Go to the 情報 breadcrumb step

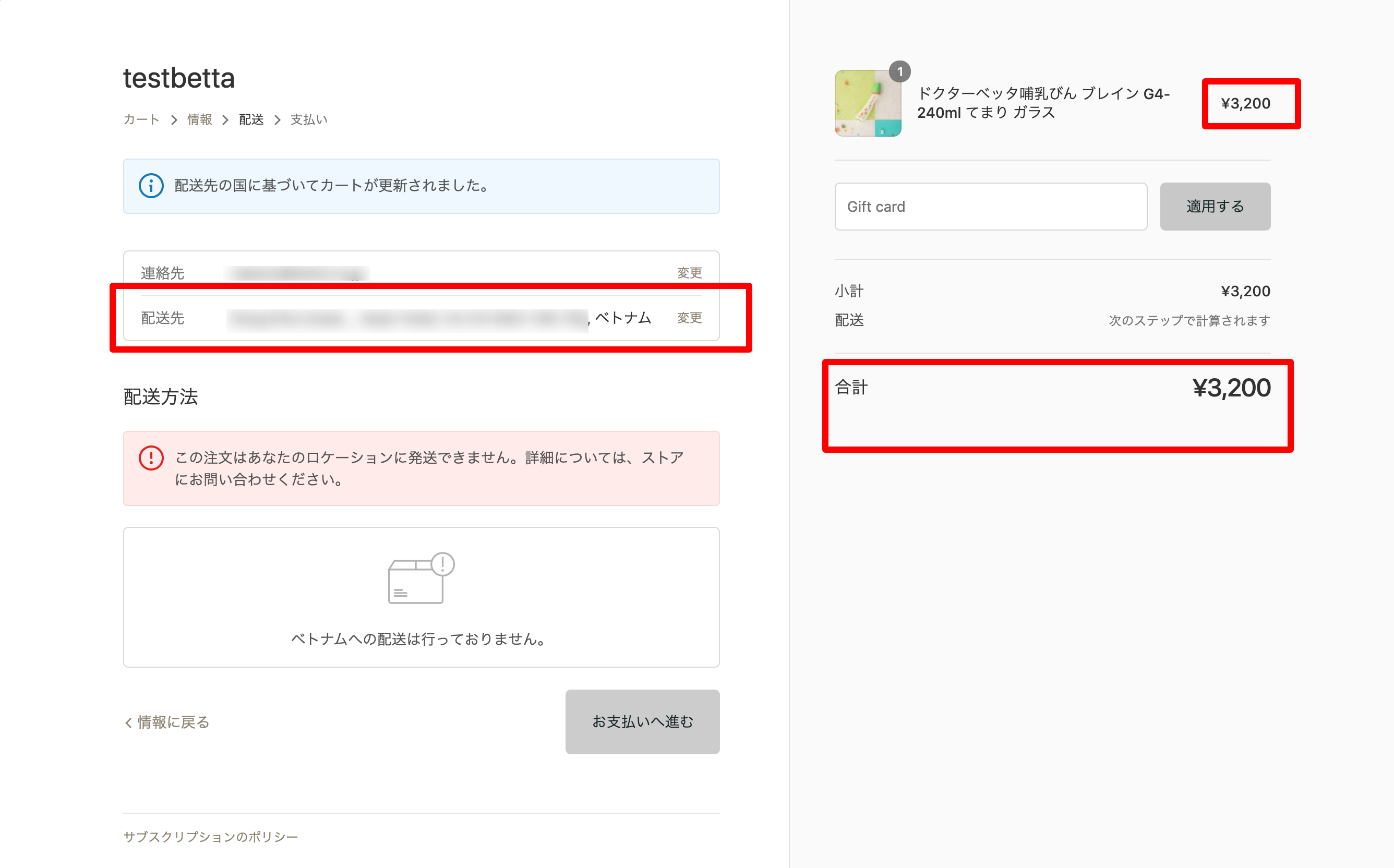(x=199, y=119)
